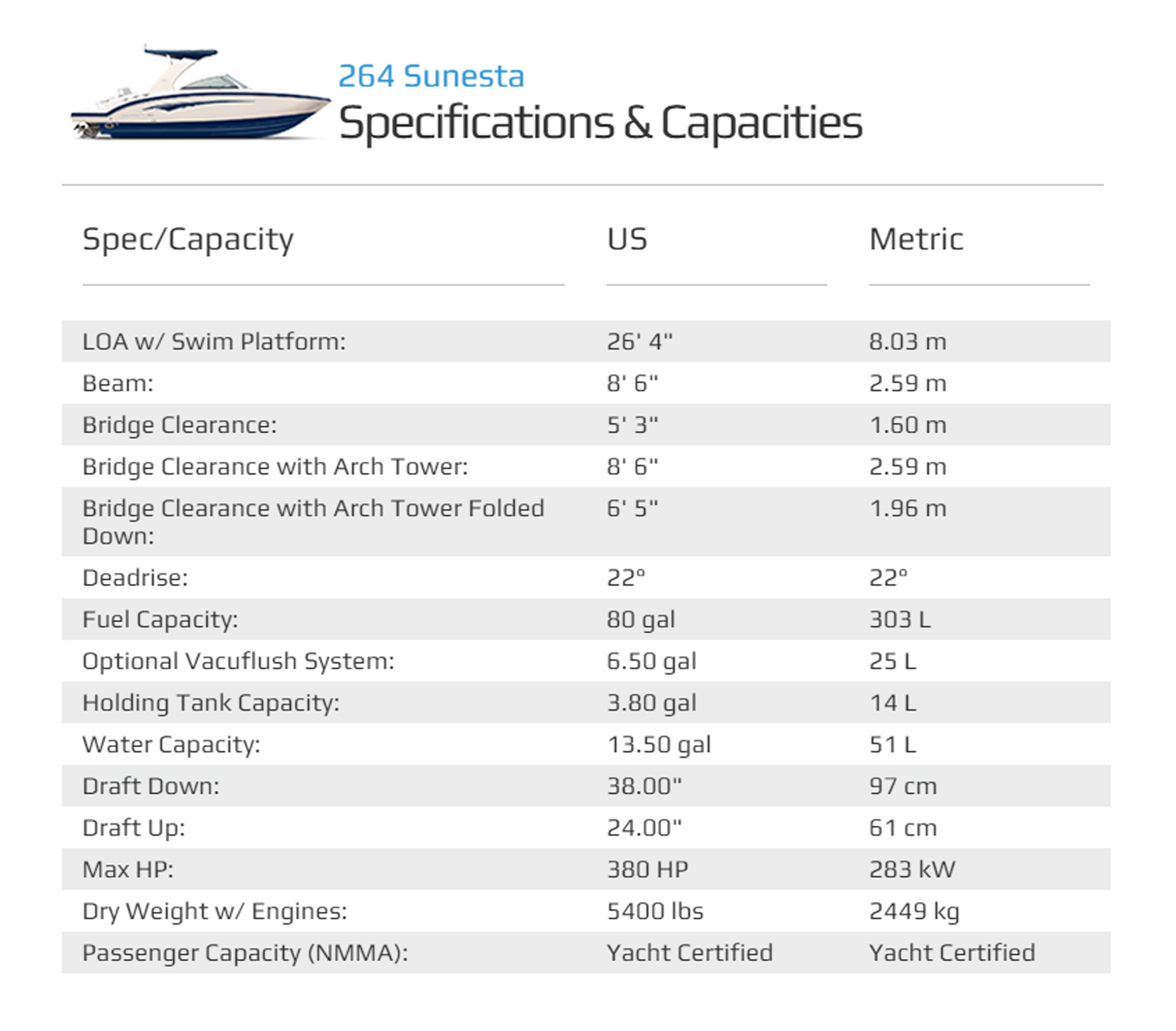Open the 264 Sunesta title link
The height and width of the screenshot is (1031, 1176).
click(x=431, y=76)
